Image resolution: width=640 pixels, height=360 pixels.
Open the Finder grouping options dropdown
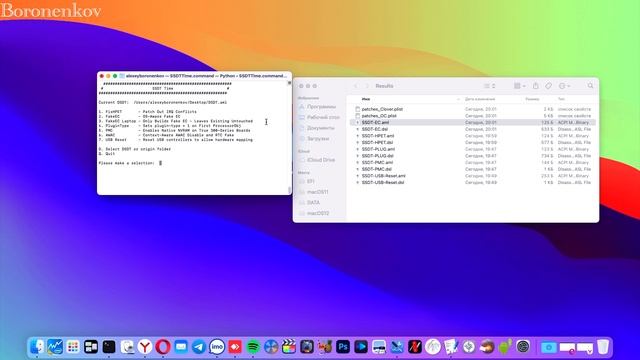pyautogui.click(x=520, y=86)
